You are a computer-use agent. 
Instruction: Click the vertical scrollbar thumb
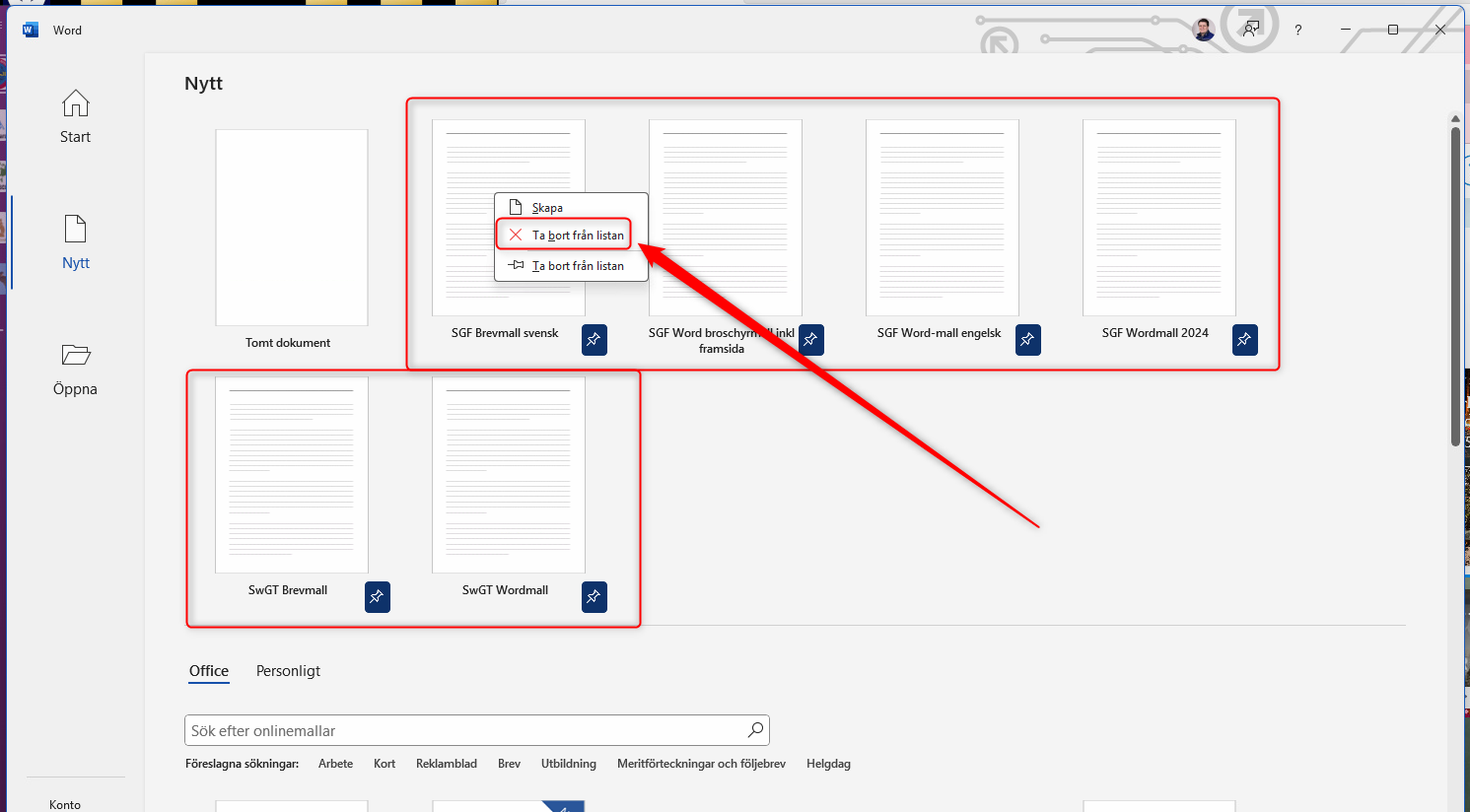[1455, 286]
